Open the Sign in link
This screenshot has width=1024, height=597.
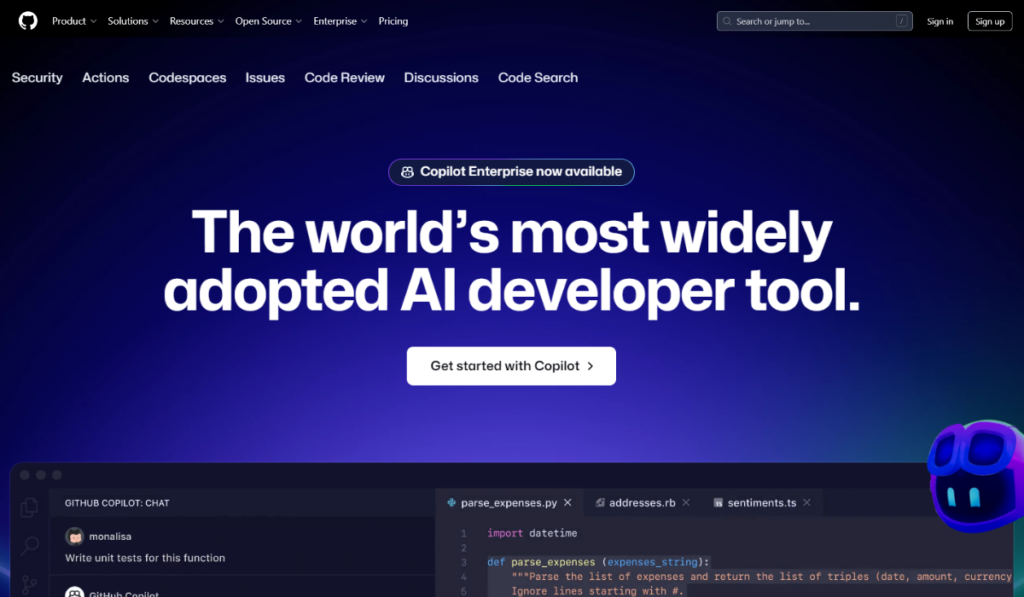(940, 21)
